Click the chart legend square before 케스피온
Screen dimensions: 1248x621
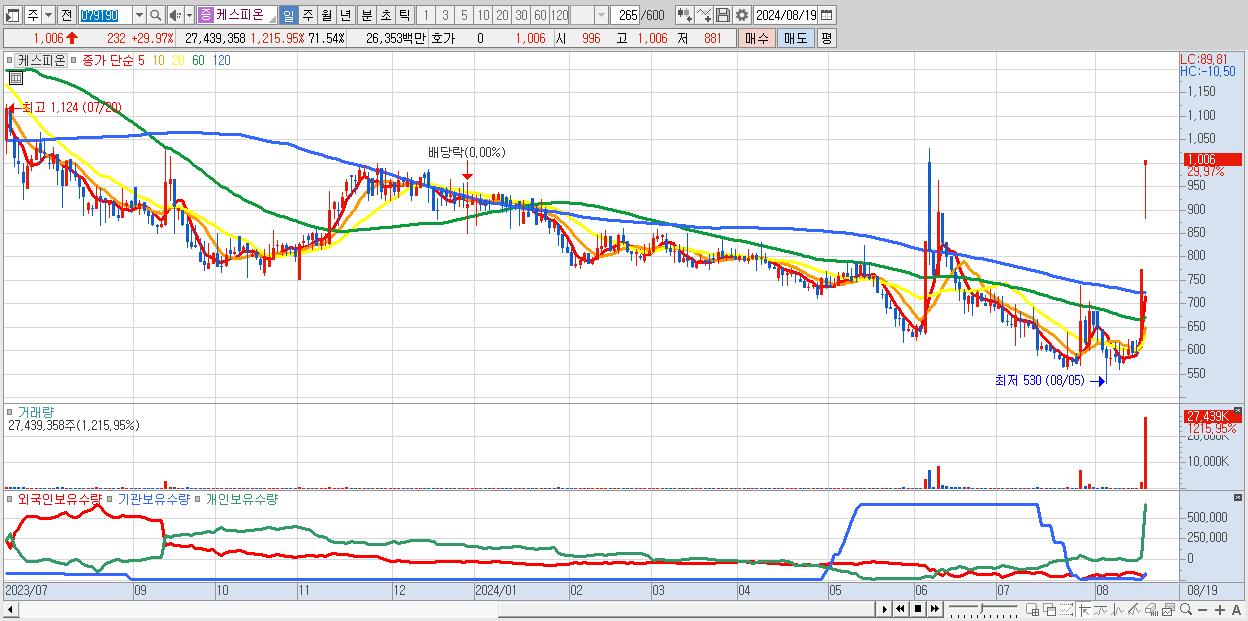click(x=11, y=60)
